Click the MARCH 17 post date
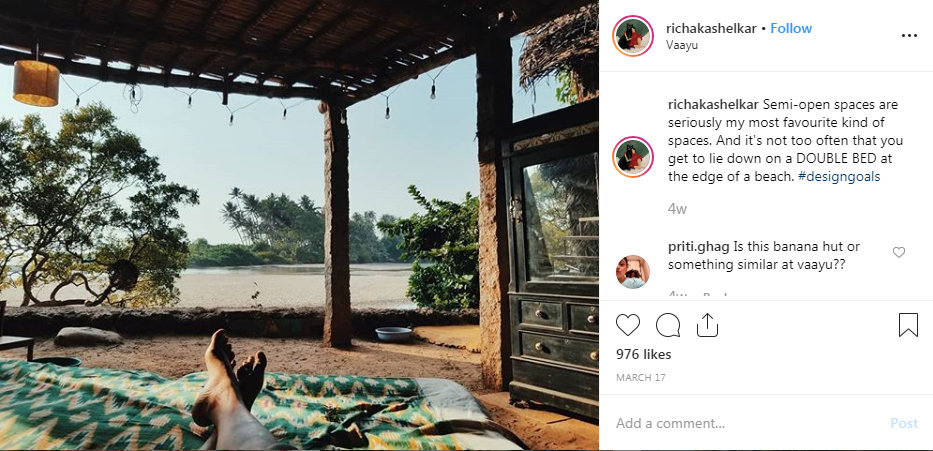This screenshot has height=451, width=933. click(640, 377)
